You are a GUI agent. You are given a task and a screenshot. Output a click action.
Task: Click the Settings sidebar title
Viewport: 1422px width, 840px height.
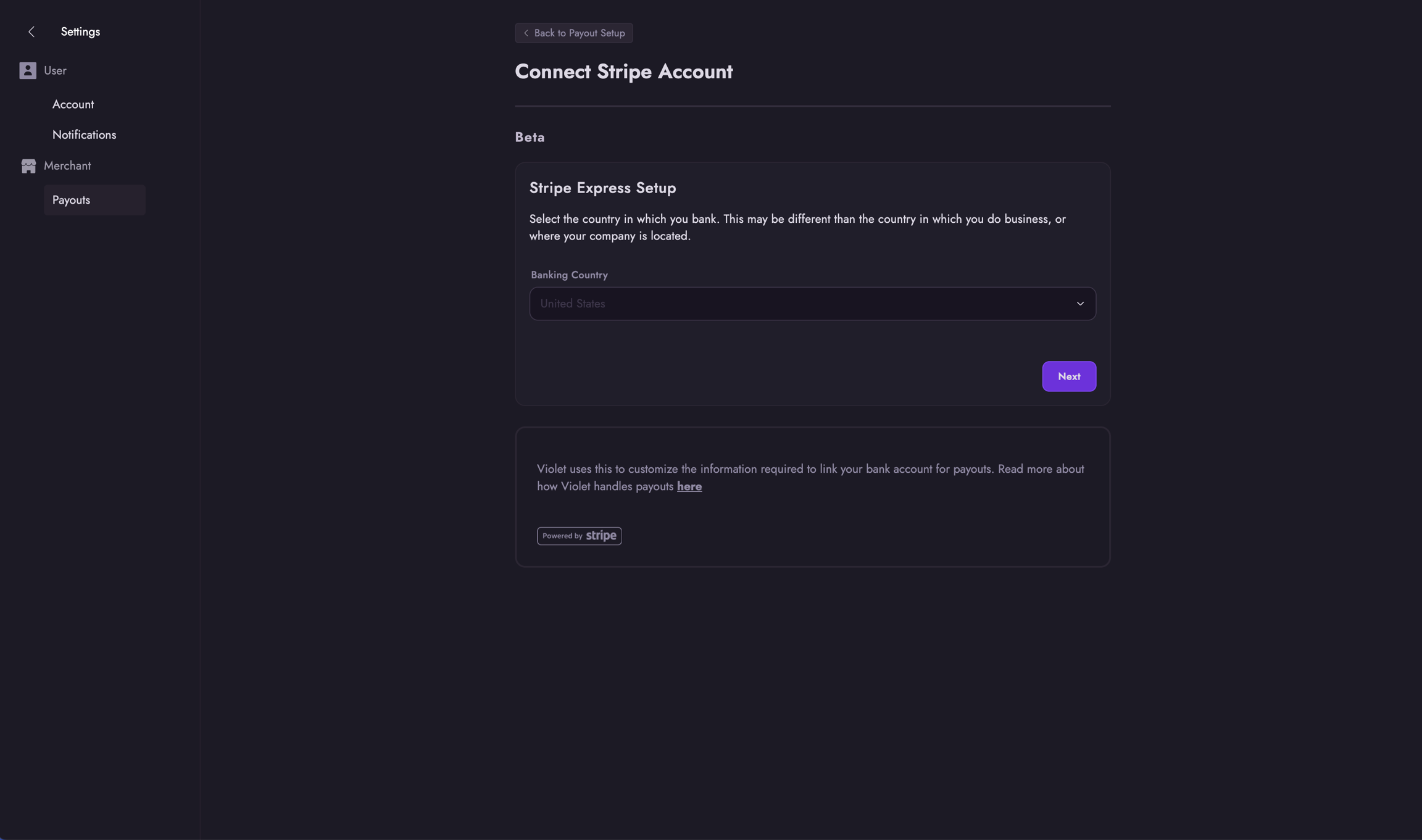[80, 32]
